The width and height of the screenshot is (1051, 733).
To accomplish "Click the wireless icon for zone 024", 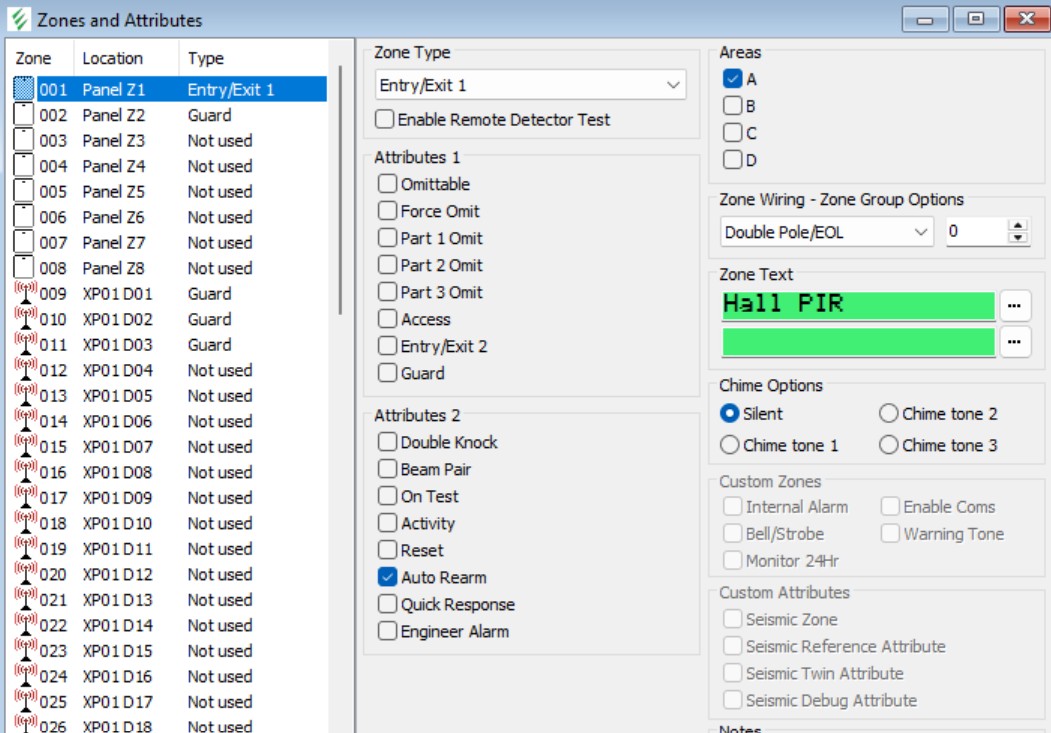I will (24, 677).
